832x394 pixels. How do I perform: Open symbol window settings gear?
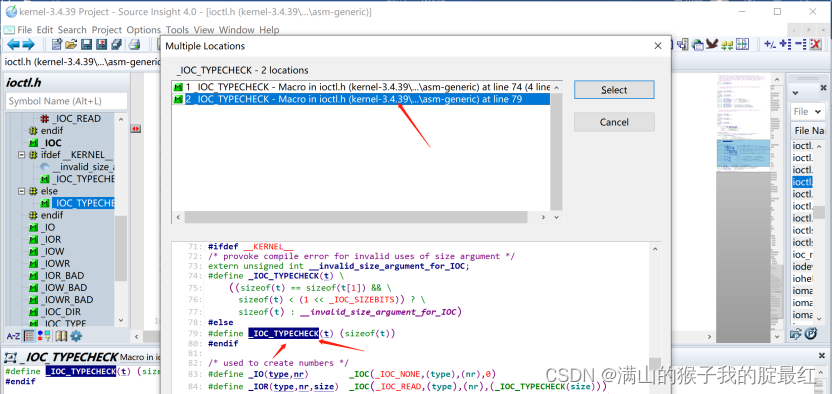[76, 336]
